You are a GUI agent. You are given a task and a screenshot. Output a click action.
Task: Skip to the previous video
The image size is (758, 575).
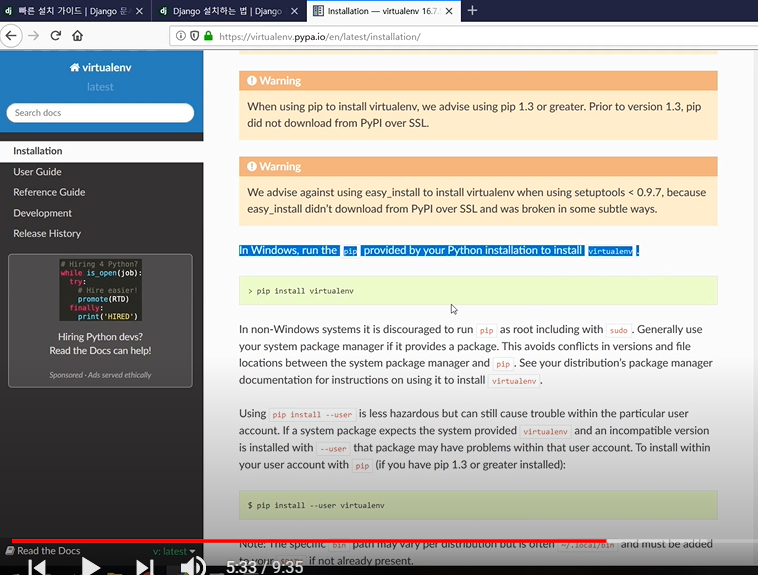click(37, 567)
